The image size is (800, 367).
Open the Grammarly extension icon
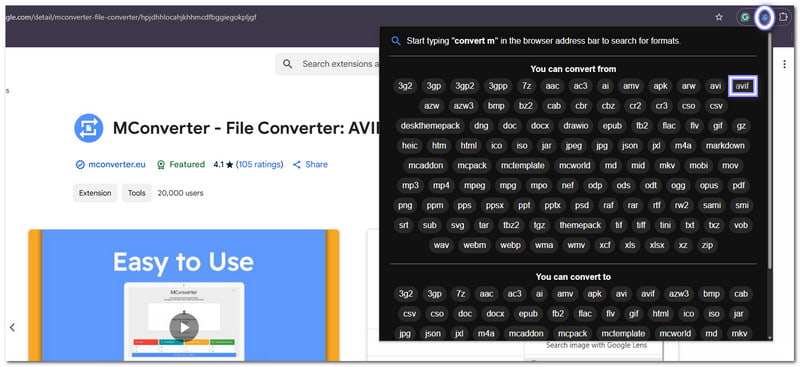point(745,17)
